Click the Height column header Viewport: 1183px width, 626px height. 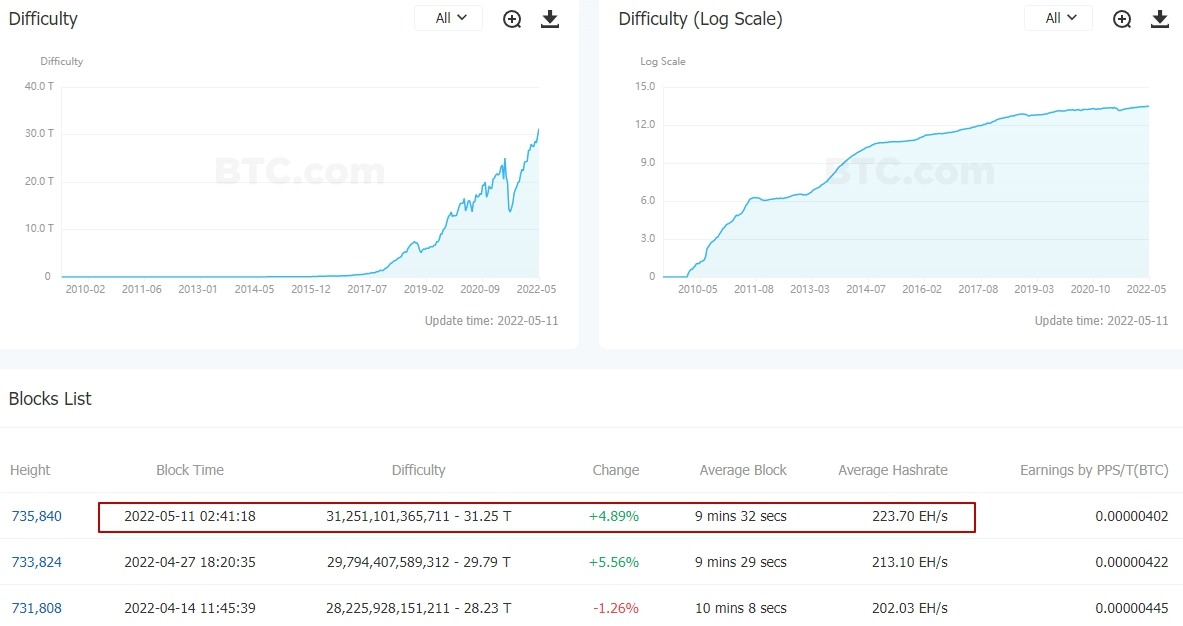coord(30,470)
